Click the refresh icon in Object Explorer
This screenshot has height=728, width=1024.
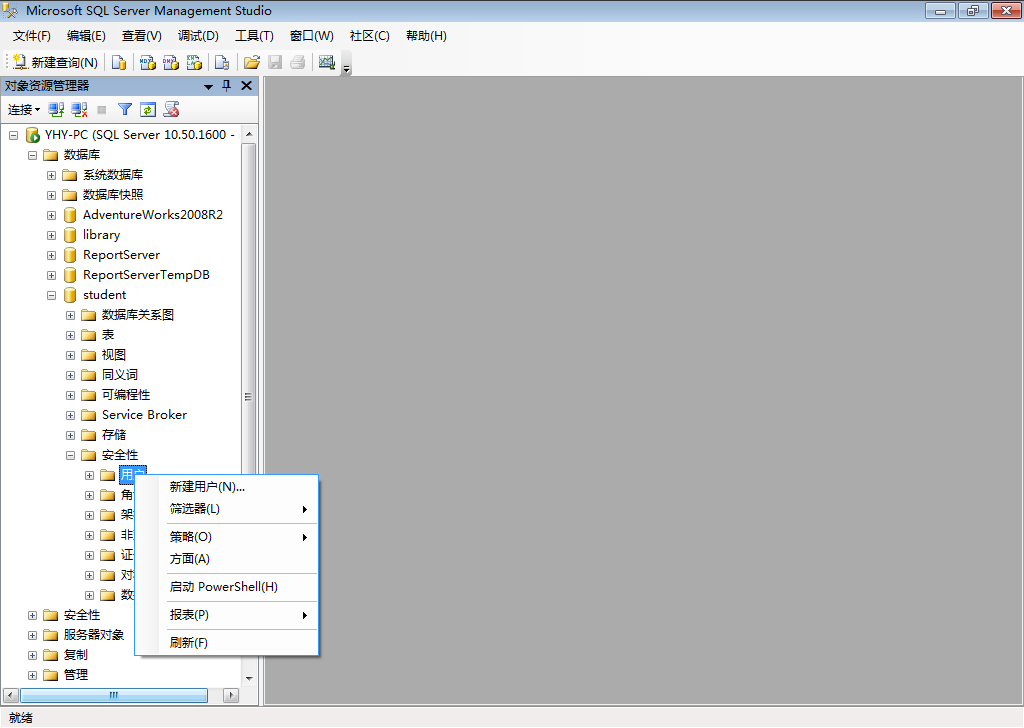148,110
